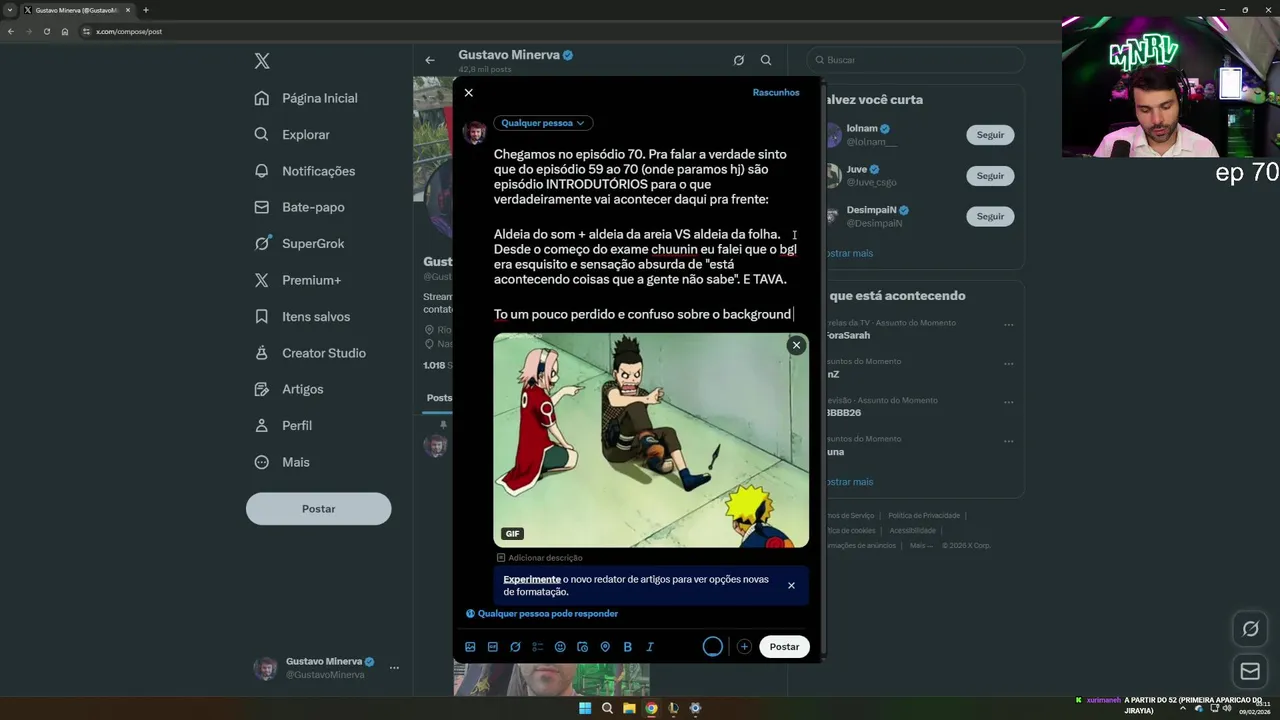
Task: Add another post to thread
Action: point(744,647)
